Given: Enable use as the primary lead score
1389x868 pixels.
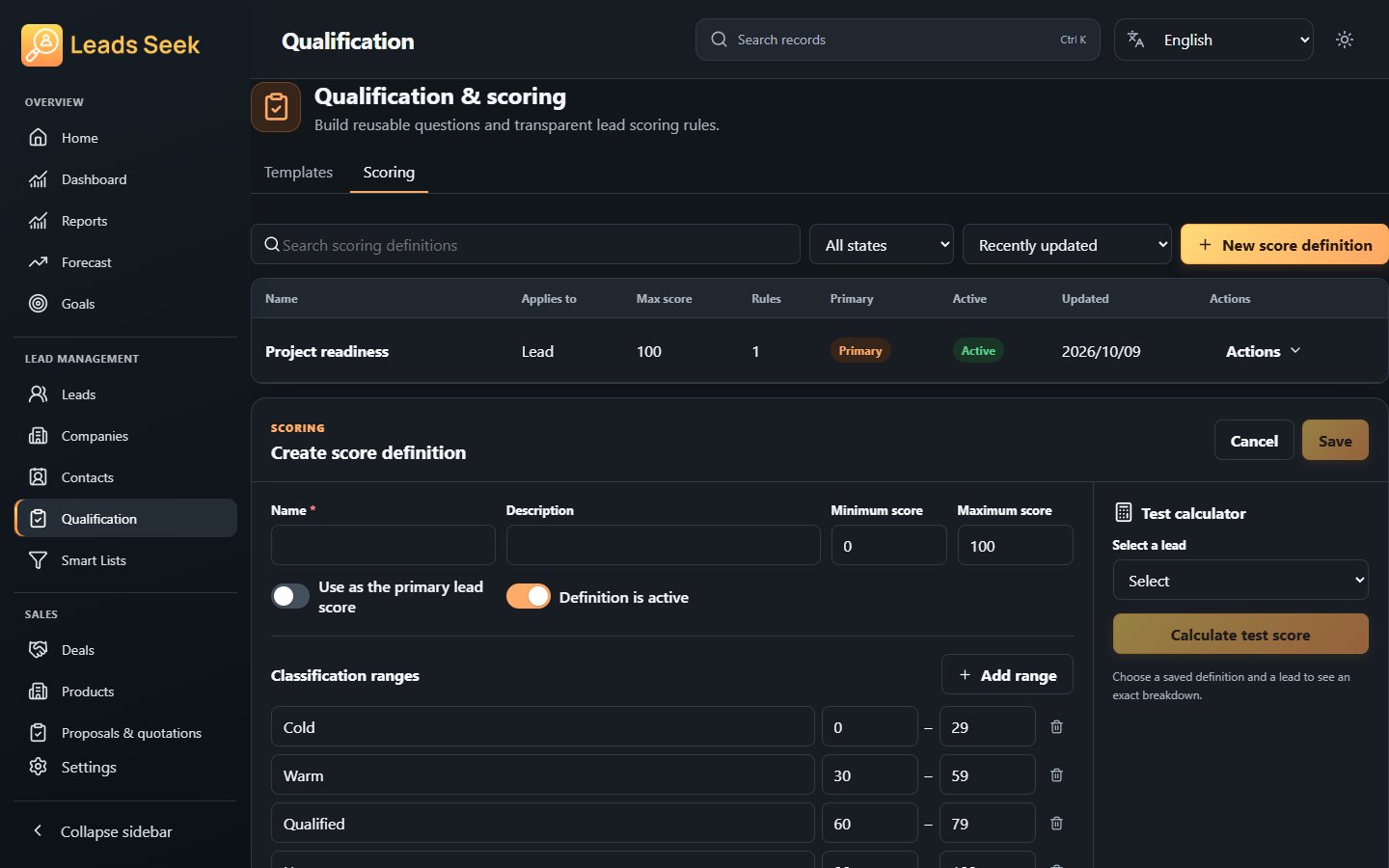Looking at the screenshot, I should (x=290, y=596).
